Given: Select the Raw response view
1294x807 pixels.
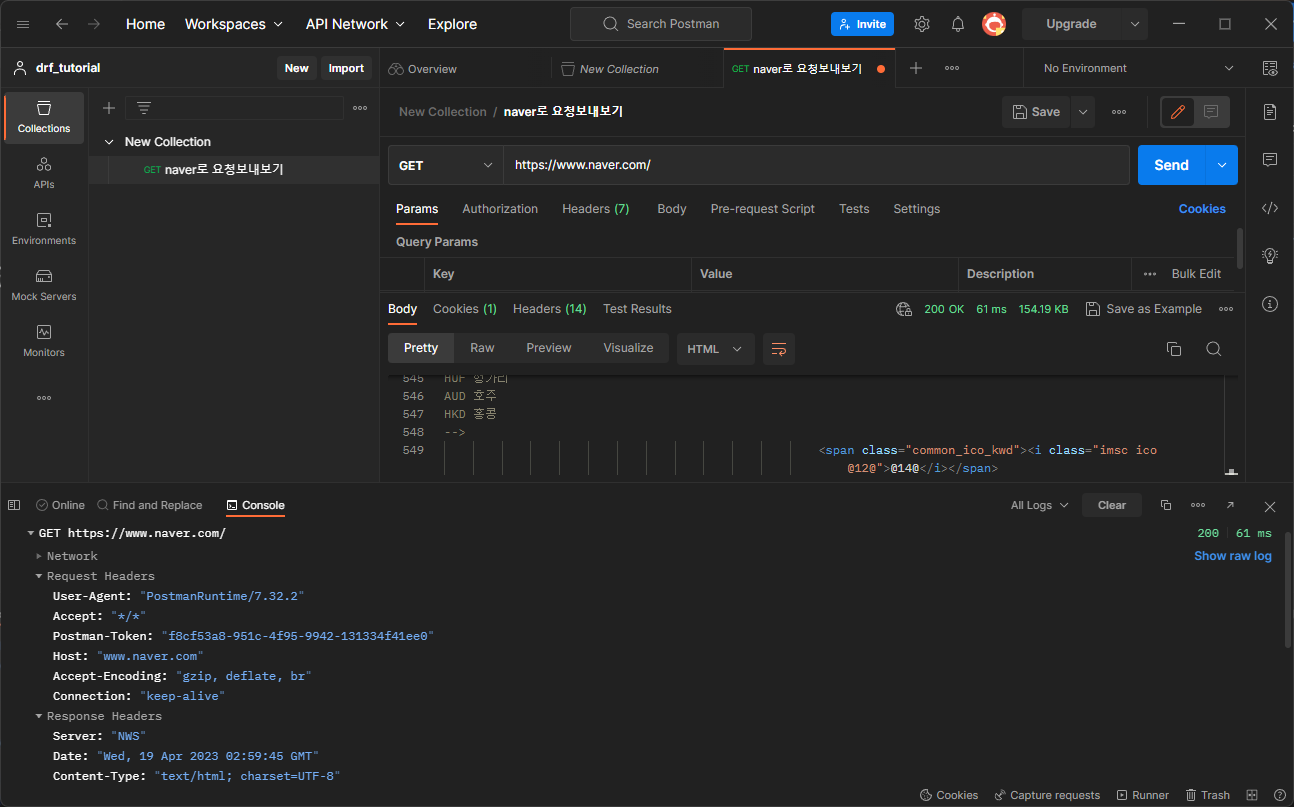Looking at the screenshot, I should [482, 348].
